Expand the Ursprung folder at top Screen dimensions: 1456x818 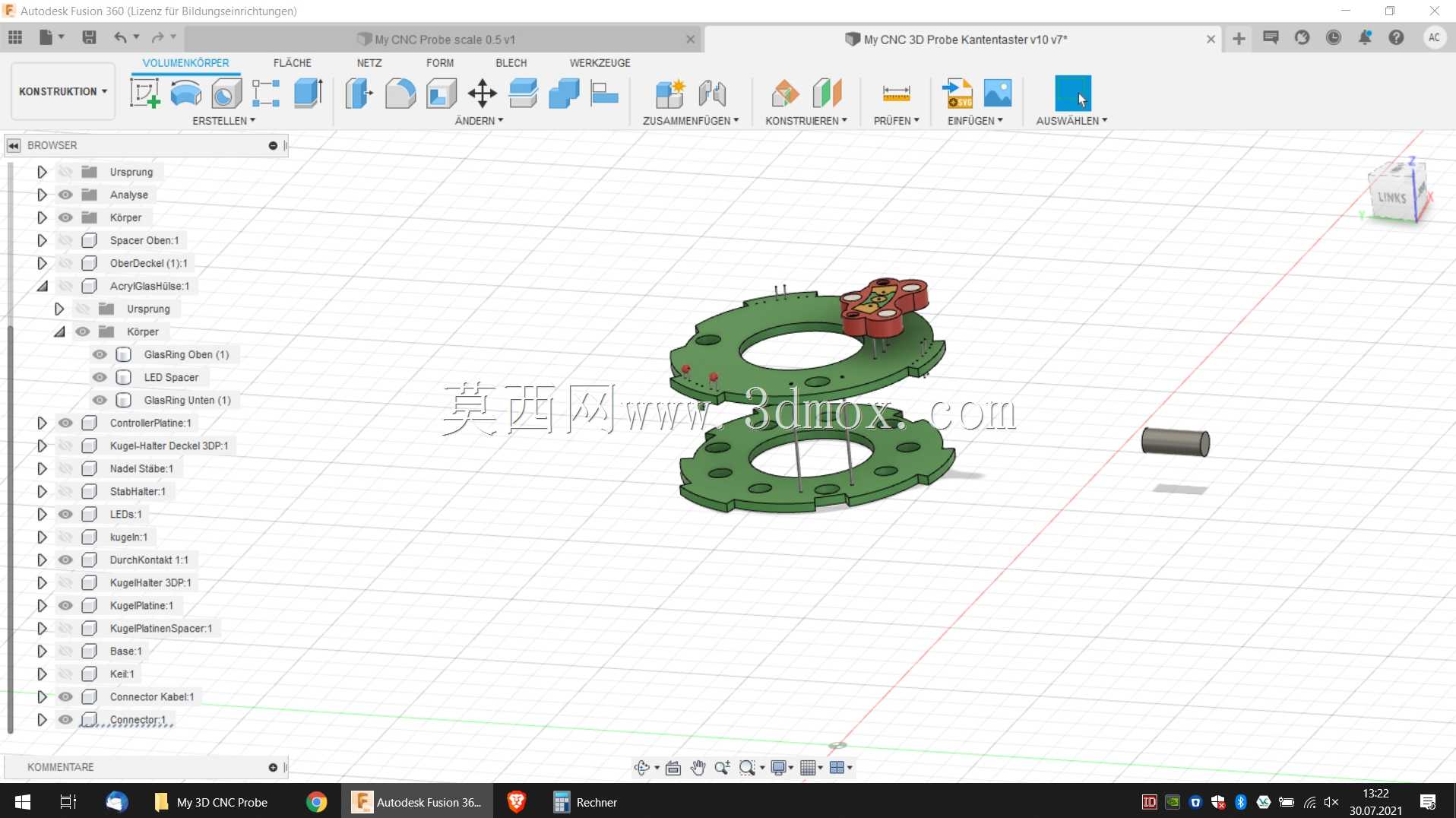click(x=42, y=172)
